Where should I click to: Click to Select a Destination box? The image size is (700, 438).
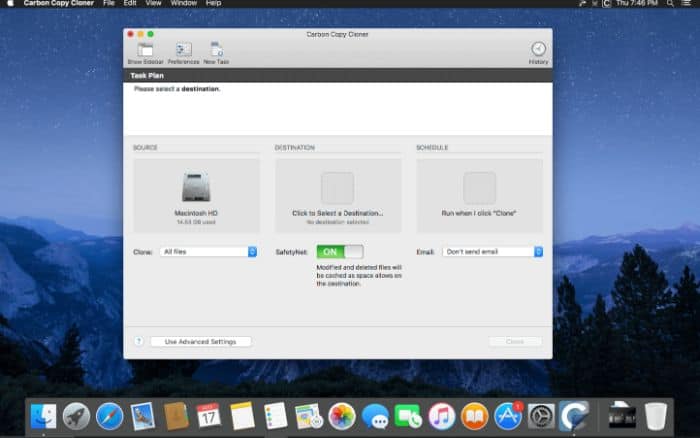pyautogui.click(x=338, y=196)
